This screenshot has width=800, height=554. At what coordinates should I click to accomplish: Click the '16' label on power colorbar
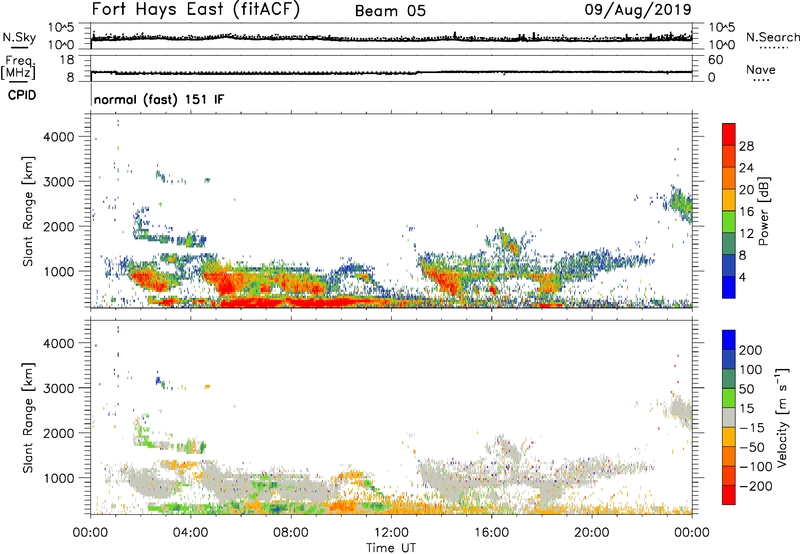746,212
